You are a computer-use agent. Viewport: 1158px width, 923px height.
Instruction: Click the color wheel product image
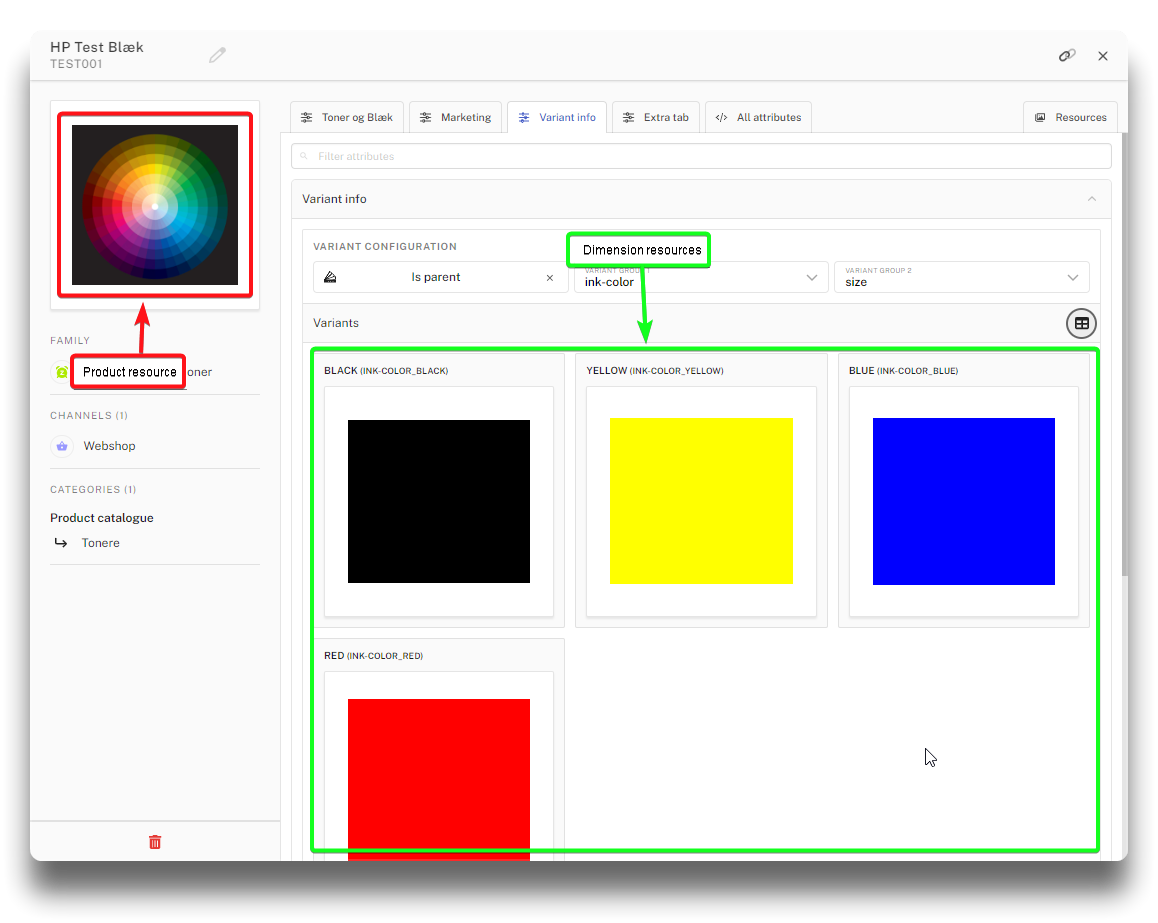155,205
